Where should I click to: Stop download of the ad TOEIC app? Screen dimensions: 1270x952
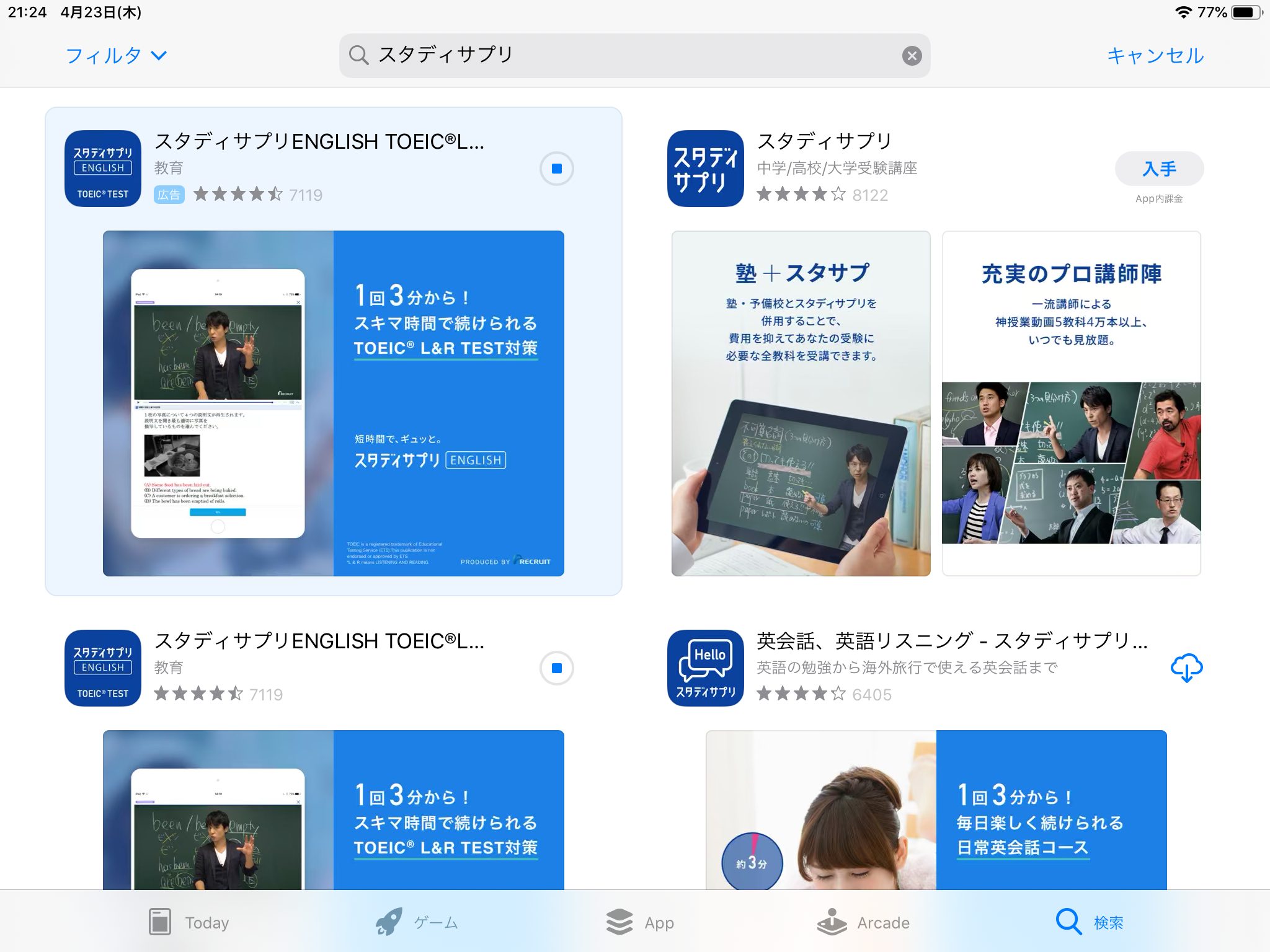tap(556, 169)
